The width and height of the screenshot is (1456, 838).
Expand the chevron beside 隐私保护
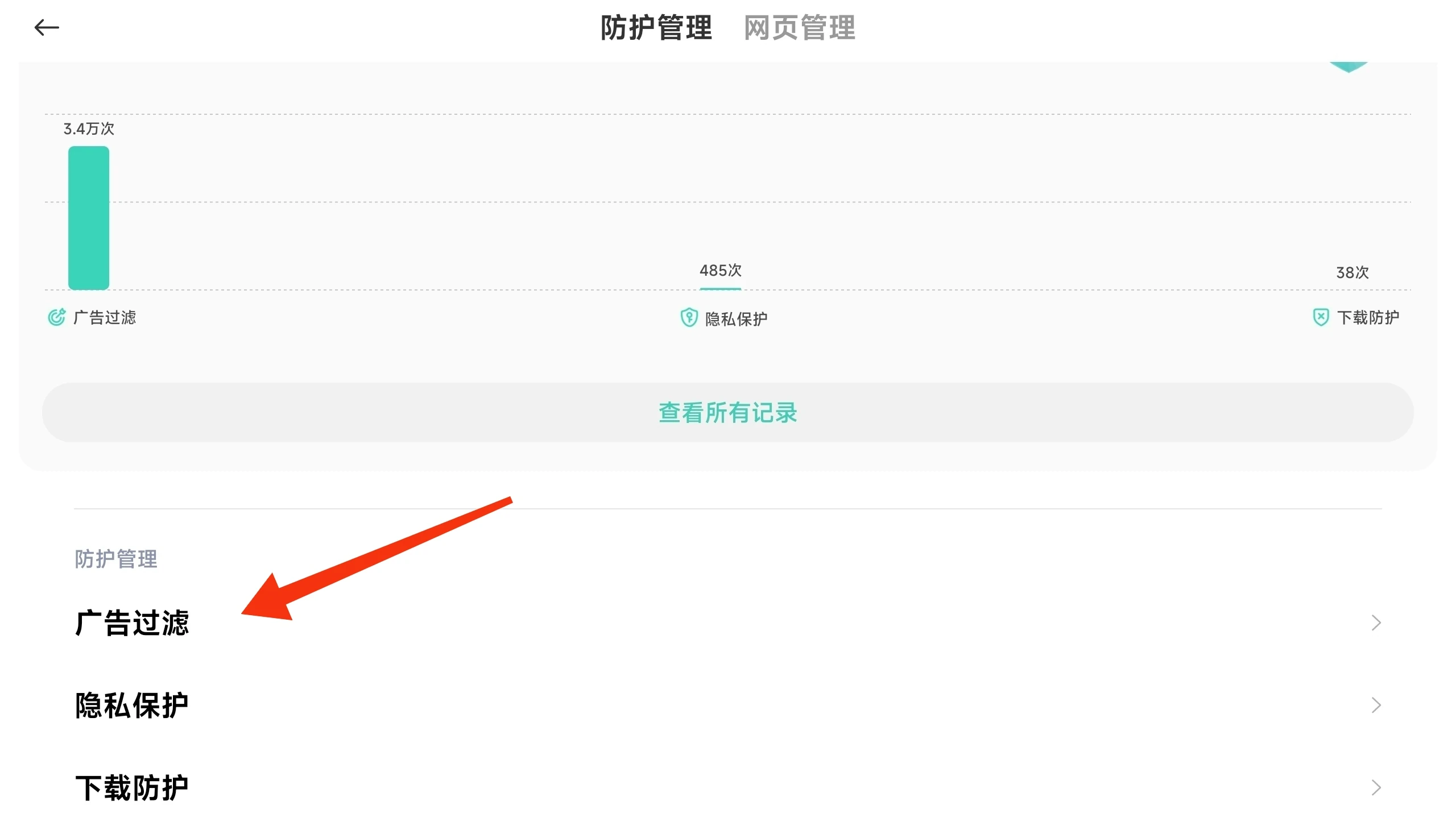pos(1375,705)
